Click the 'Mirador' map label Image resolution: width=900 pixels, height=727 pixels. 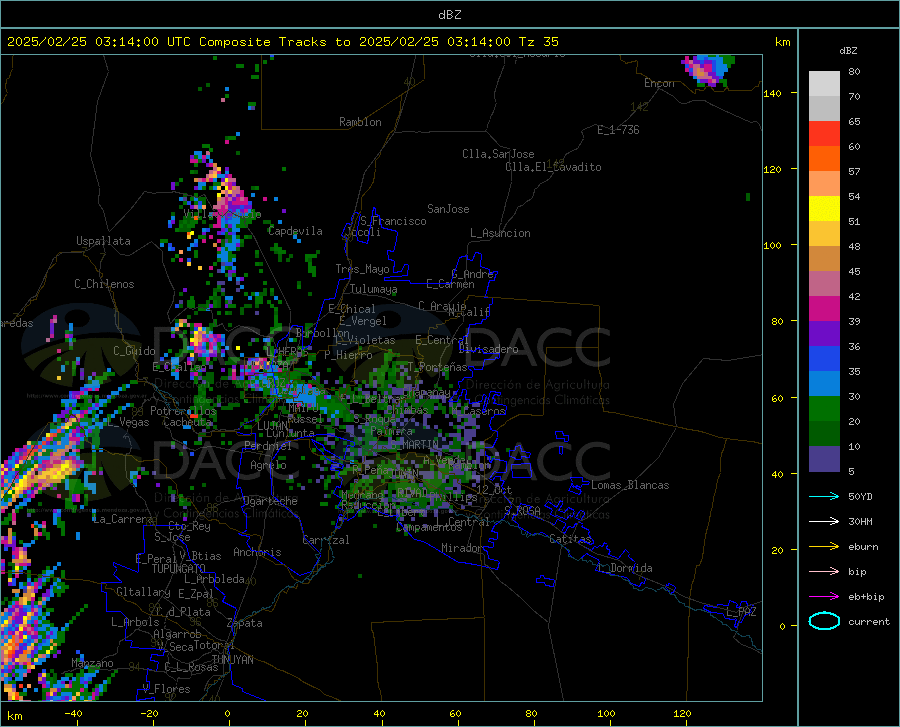pos(462,548)
